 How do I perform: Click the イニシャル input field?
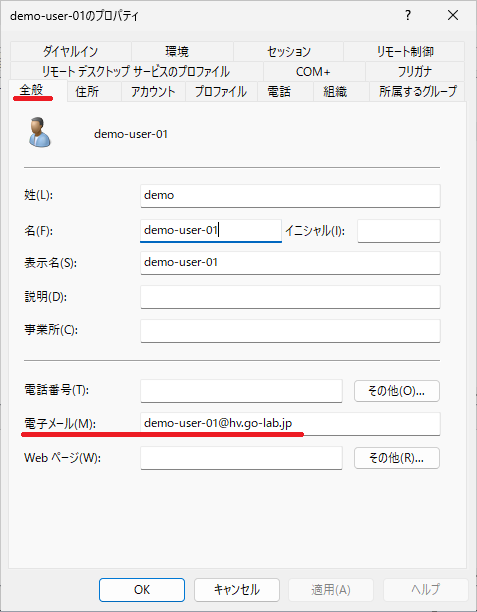[x=399, y=231]
